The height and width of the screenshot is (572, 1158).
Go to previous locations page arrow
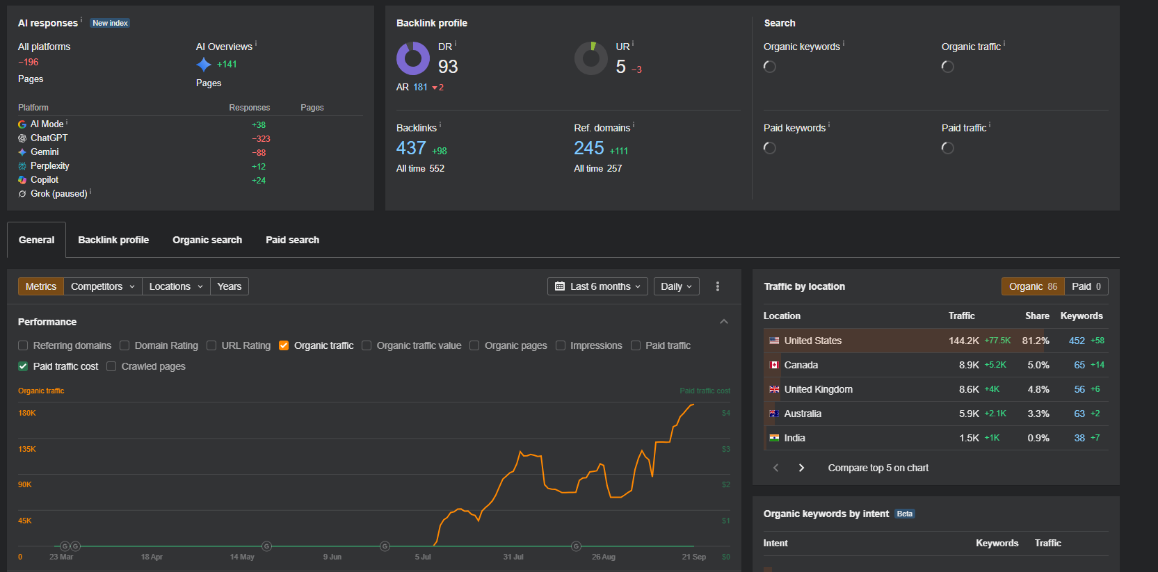click(775, 468)
